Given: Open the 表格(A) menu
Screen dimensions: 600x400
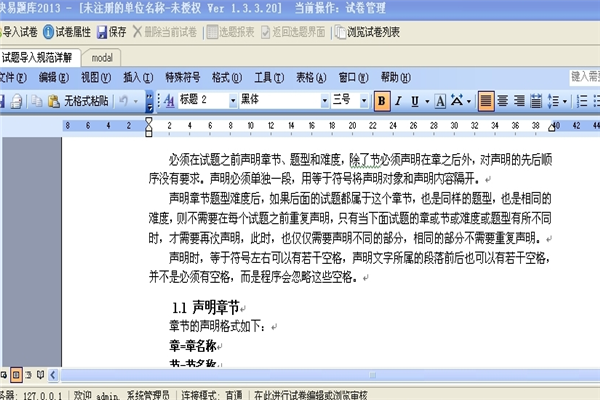Looking at the screenshot, I should coord(311,78).
